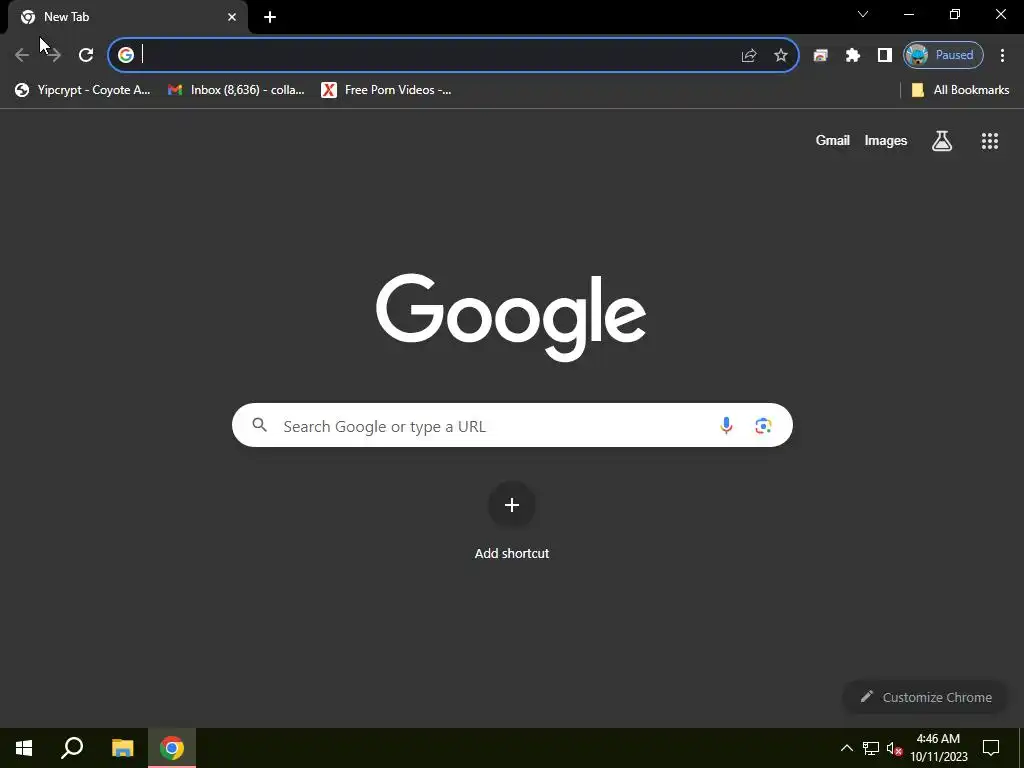The image size is (1024, 768).
Task: Open a new tab with the plus button
Action: 270,17
